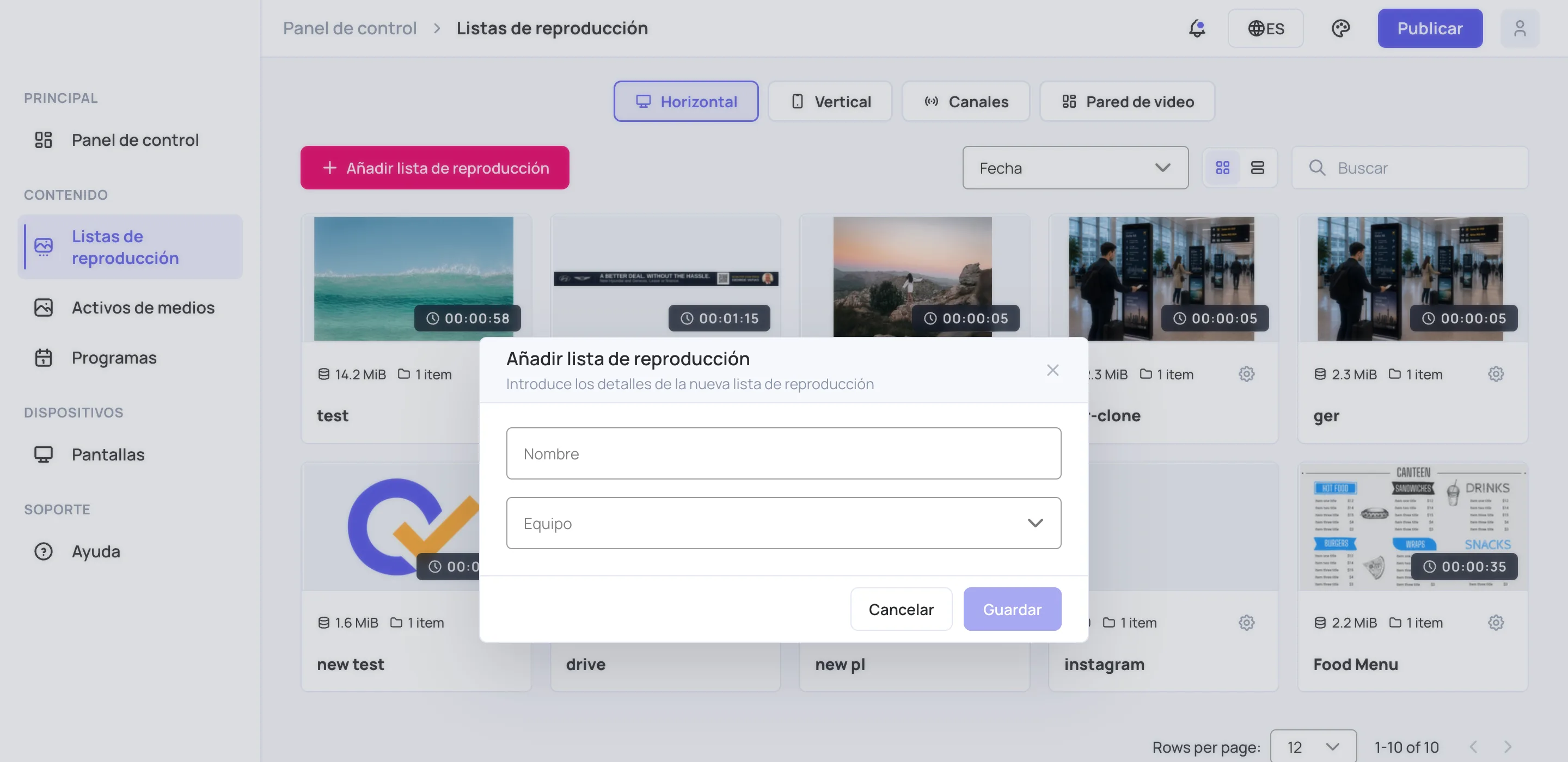Viewport: 1568px width, 762px height.
Task: Select the Pared de video tab
Action: [x=1128, y=101]
